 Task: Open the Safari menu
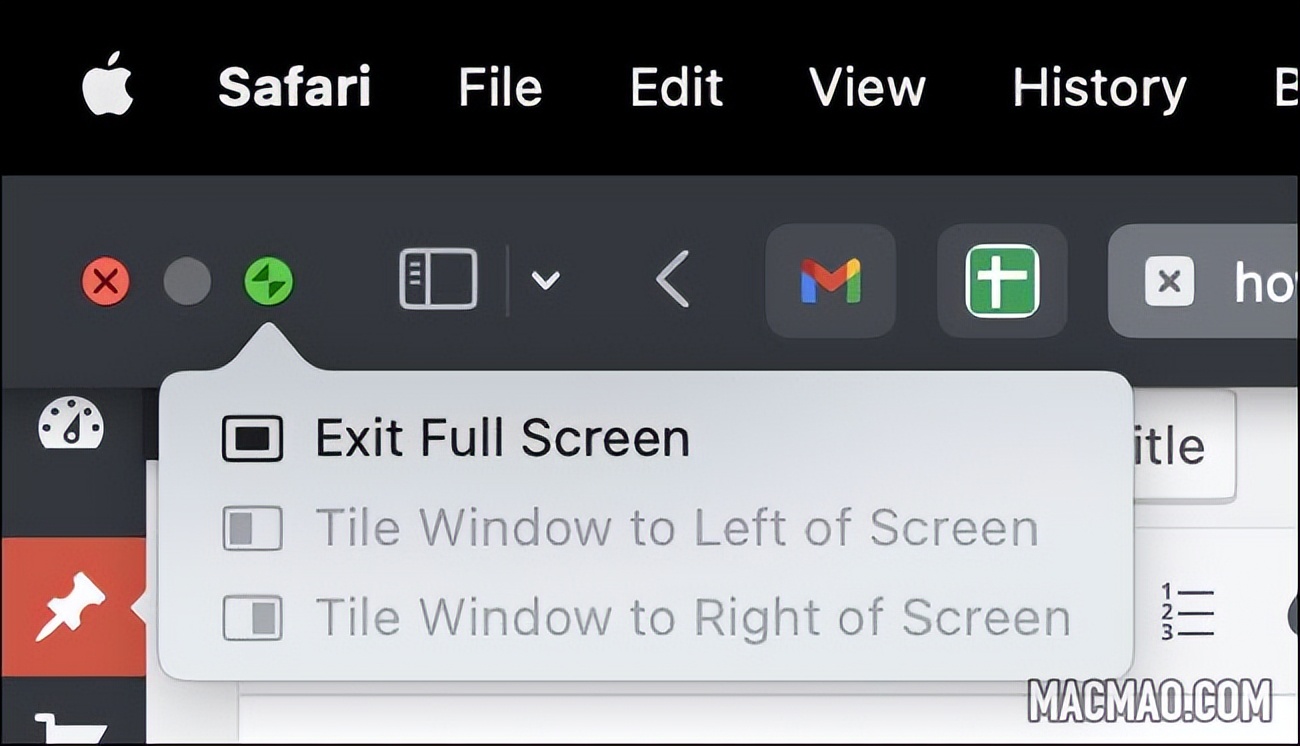[x=294, y=88]
